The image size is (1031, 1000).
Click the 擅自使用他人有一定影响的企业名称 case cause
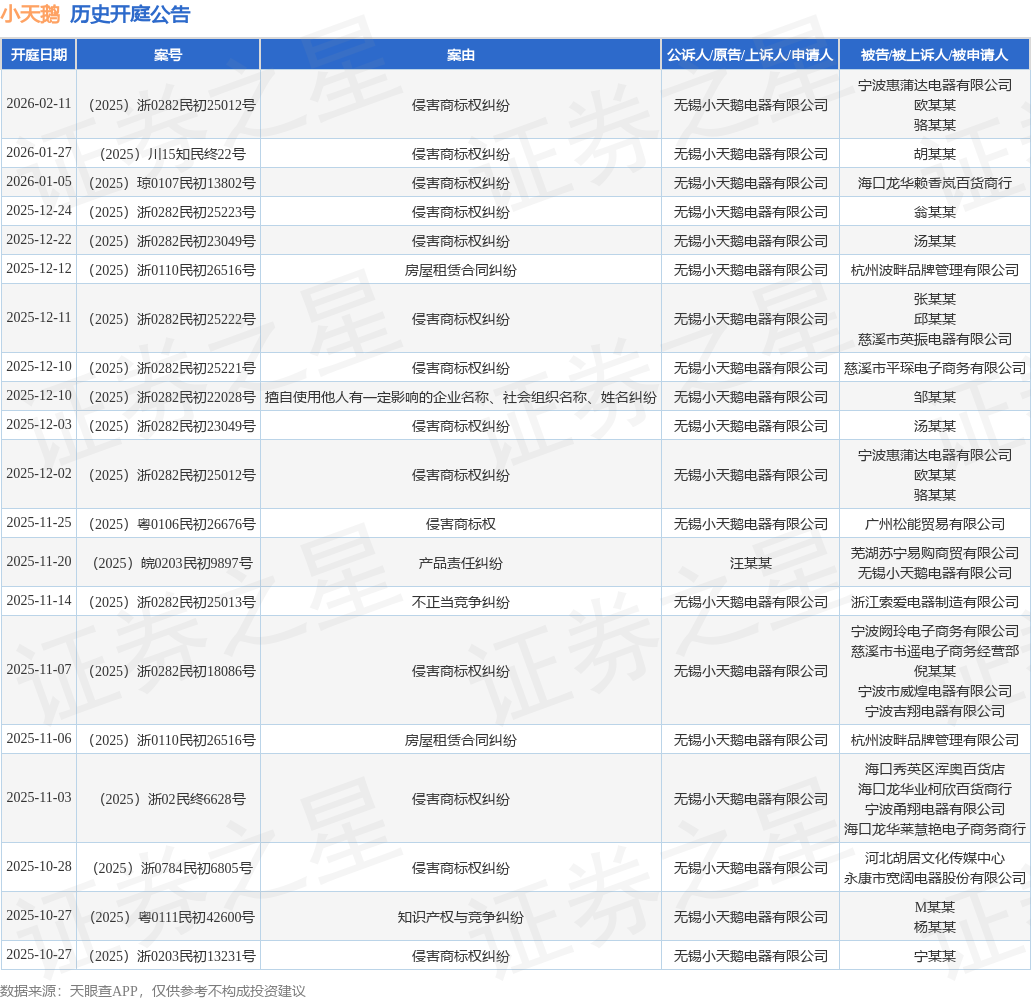click(x=460, y=396)
